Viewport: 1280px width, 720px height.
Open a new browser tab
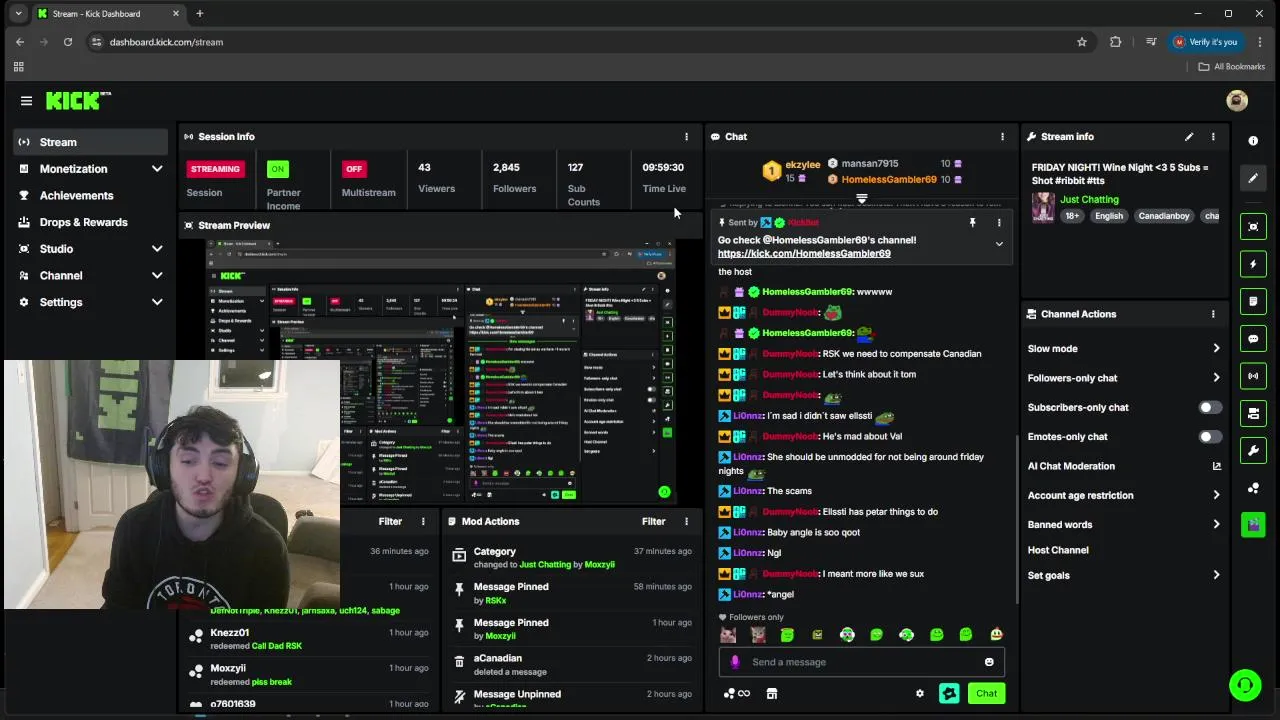click(199, 14)
